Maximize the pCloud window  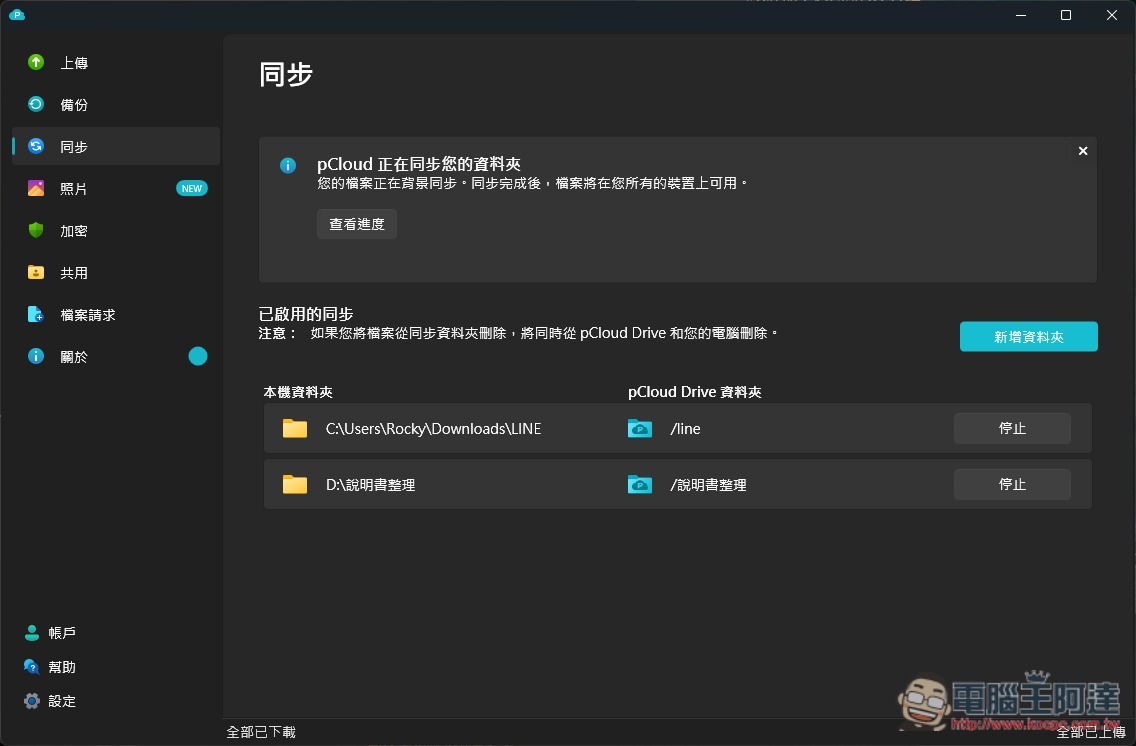click(x=1066, y=14)
